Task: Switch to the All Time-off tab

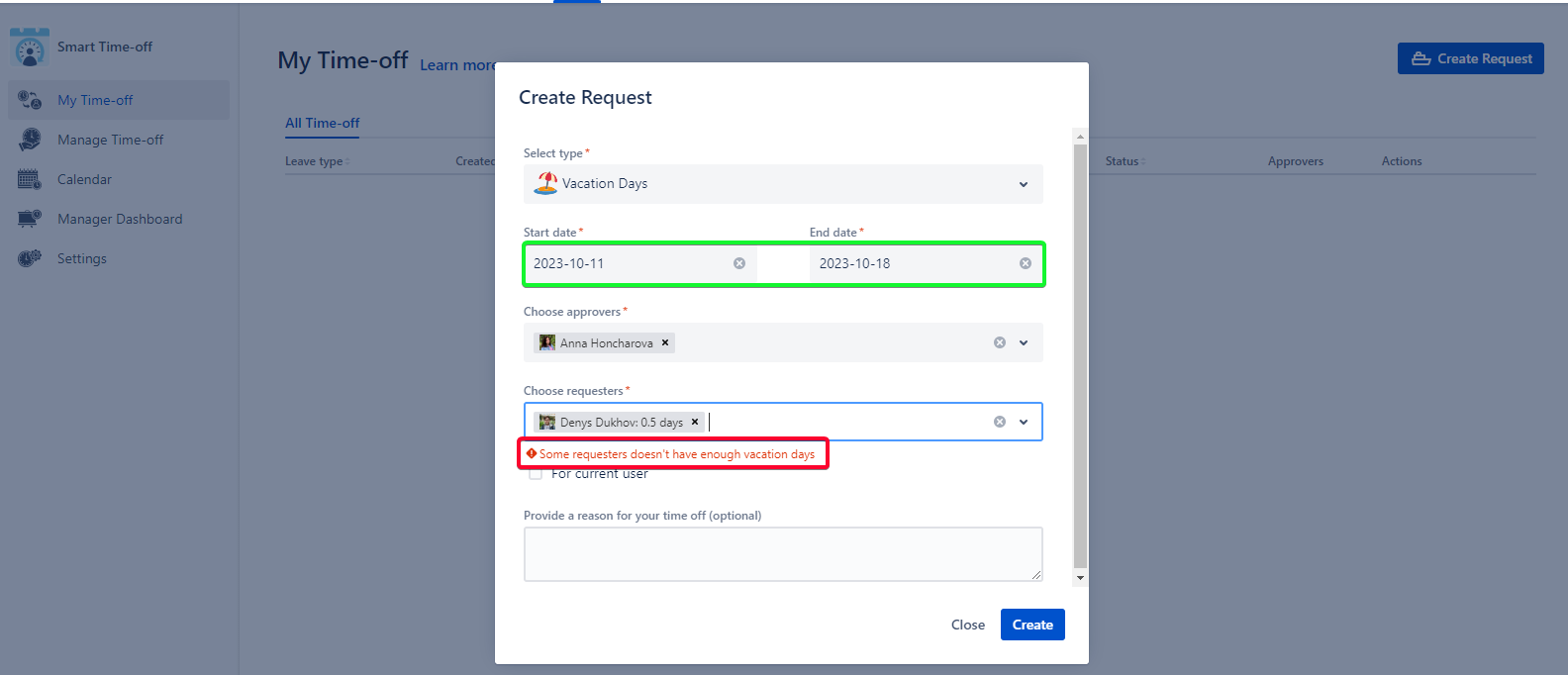Action: [323, 123]
